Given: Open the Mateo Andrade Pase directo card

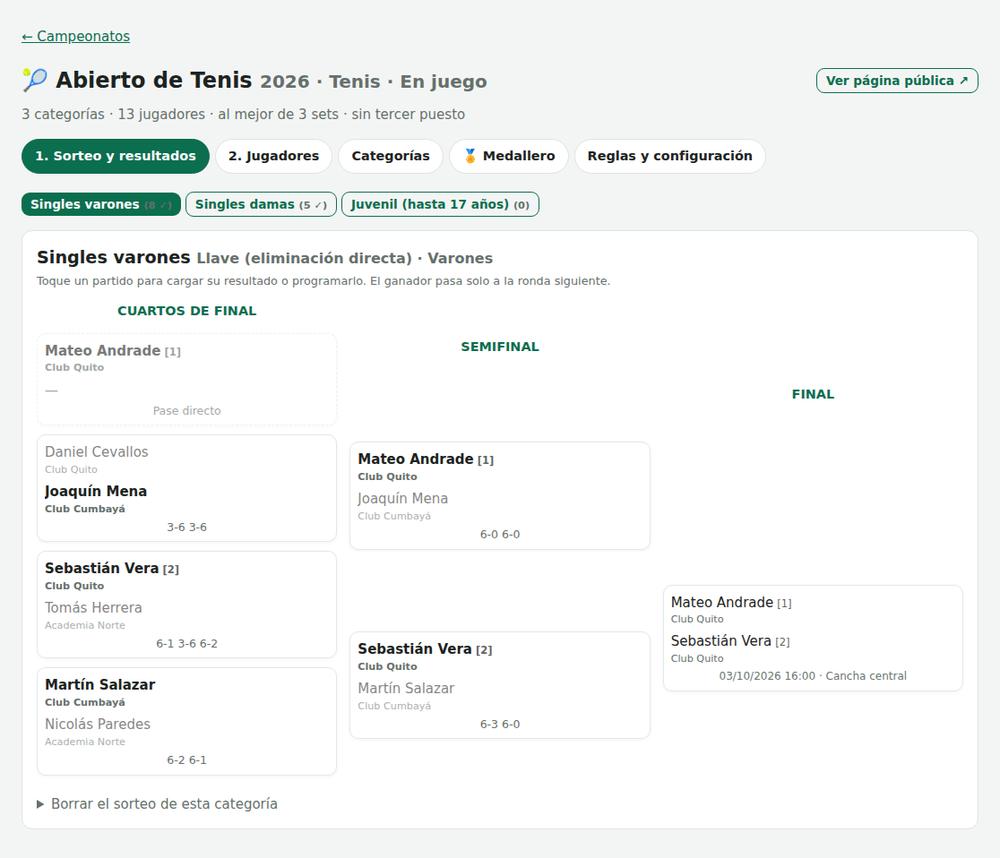Looking at the screenshot, I should pyautogui.click(x=187, y=380).
